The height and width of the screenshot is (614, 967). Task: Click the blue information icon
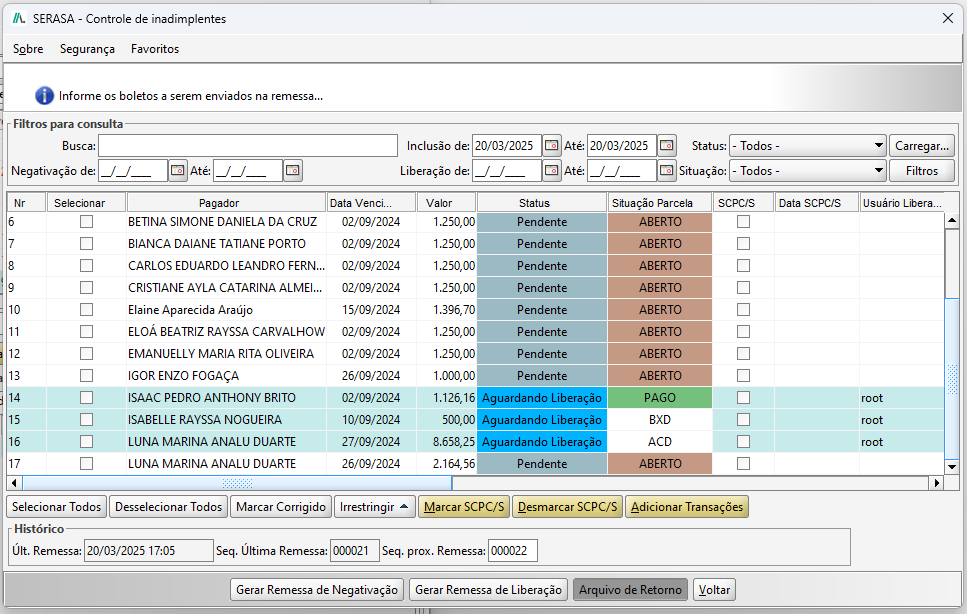[x=44, y=96]
